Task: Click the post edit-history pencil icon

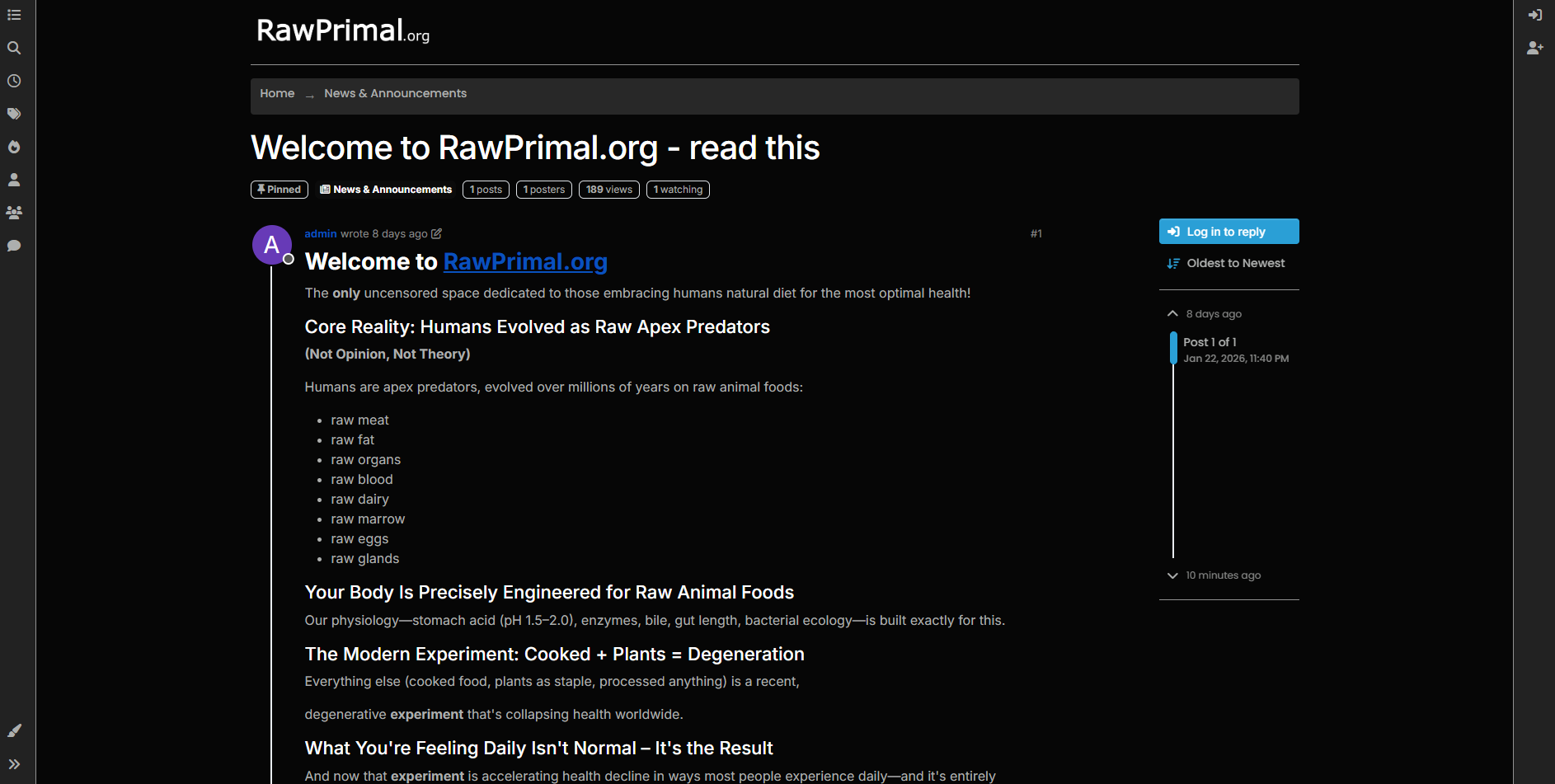Action: point(437,233)
